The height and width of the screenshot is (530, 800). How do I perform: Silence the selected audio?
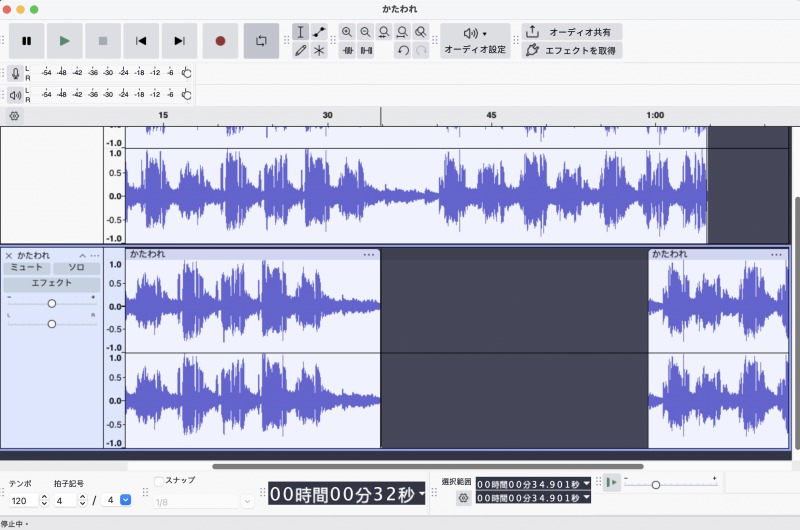tap(366, 50)
